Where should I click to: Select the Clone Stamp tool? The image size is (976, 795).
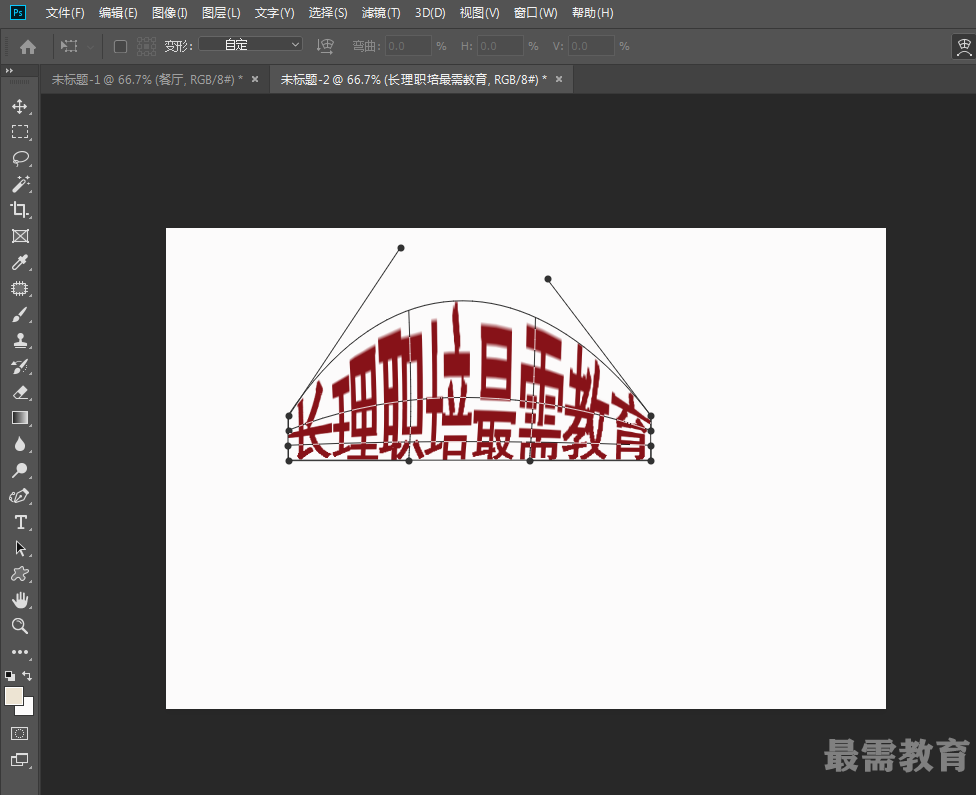[20, 341]
